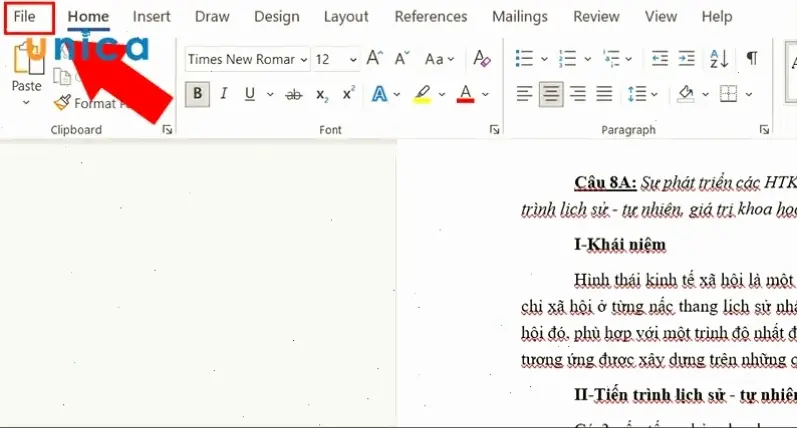Switch to the Insert tab
The image size is (797, 428).
click(x=151, y=17)
